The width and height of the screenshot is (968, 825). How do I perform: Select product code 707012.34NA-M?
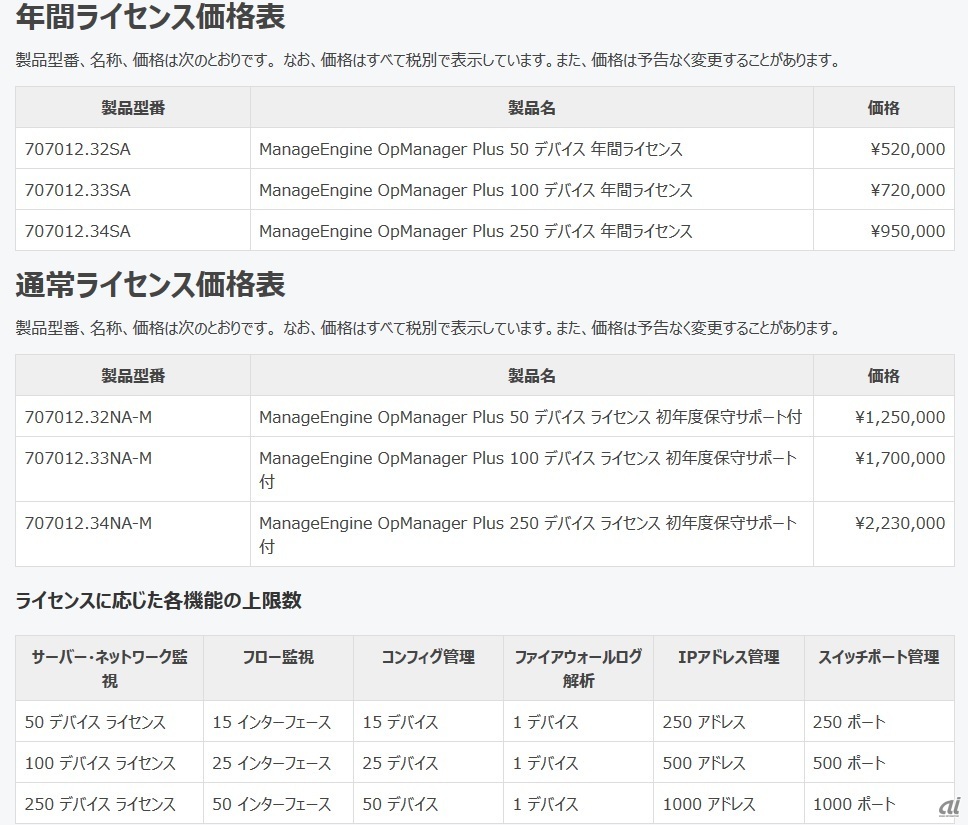coord(88,523)
